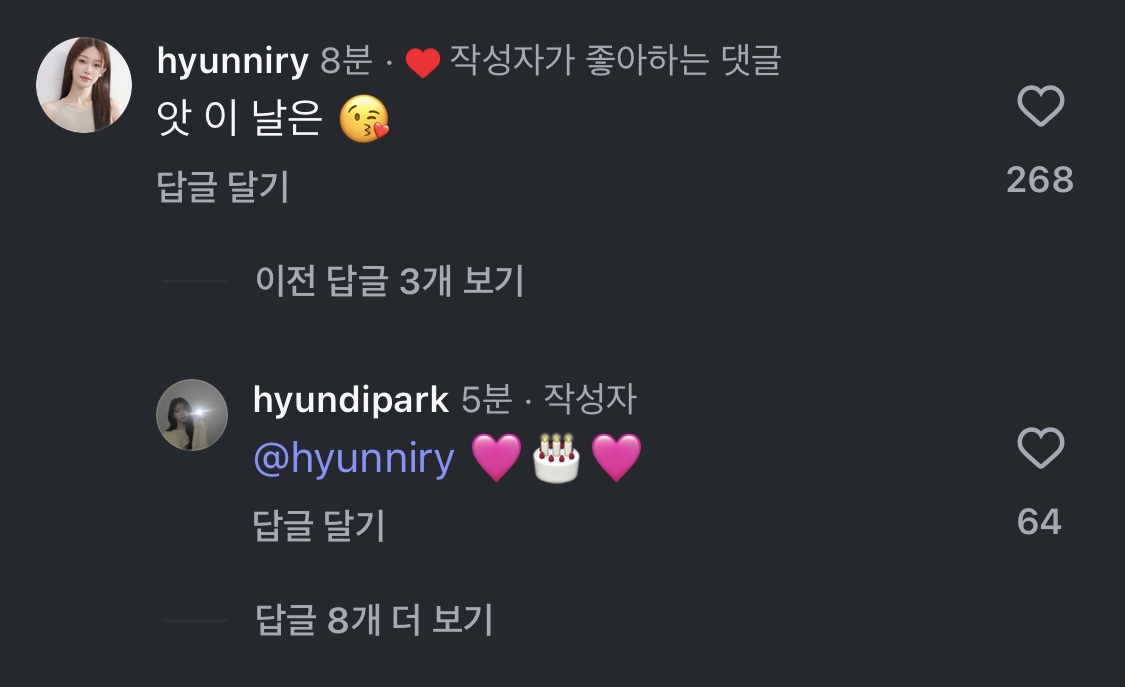Screen dimensions: 1125x687
Task: Expand 답글 8개 더 보기
Action: (x=374, y=620)
